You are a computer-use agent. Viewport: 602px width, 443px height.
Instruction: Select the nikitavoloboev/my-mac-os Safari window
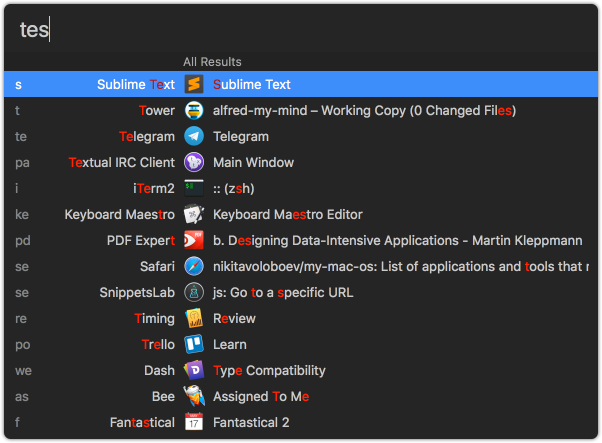[401, 266]
